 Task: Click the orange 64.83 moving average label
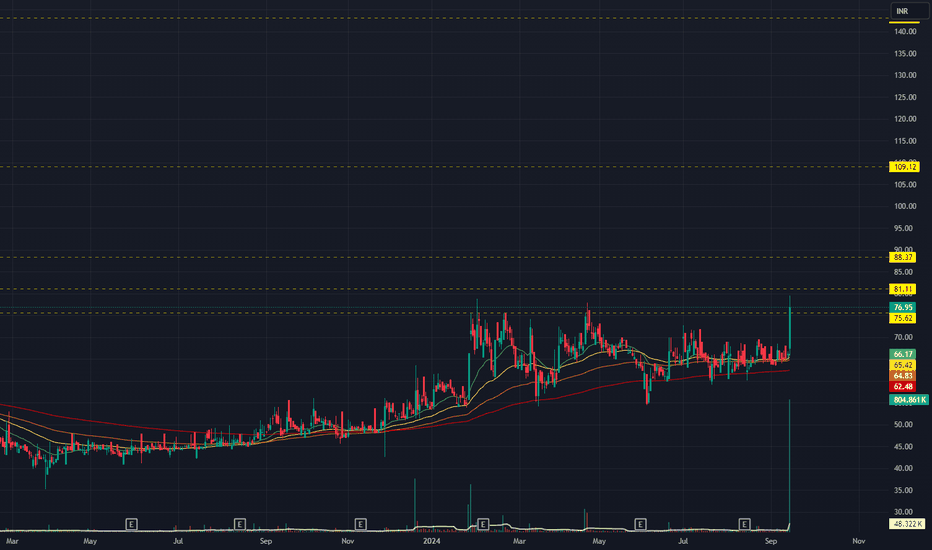(x=902, y=375)
